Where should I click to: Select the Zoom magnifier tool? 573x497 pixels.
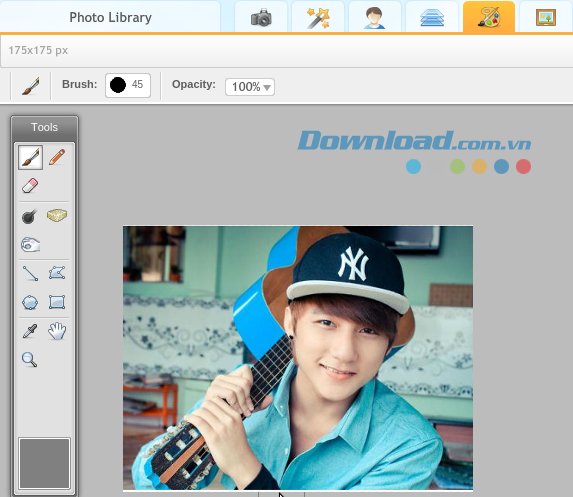pos(30,360)
